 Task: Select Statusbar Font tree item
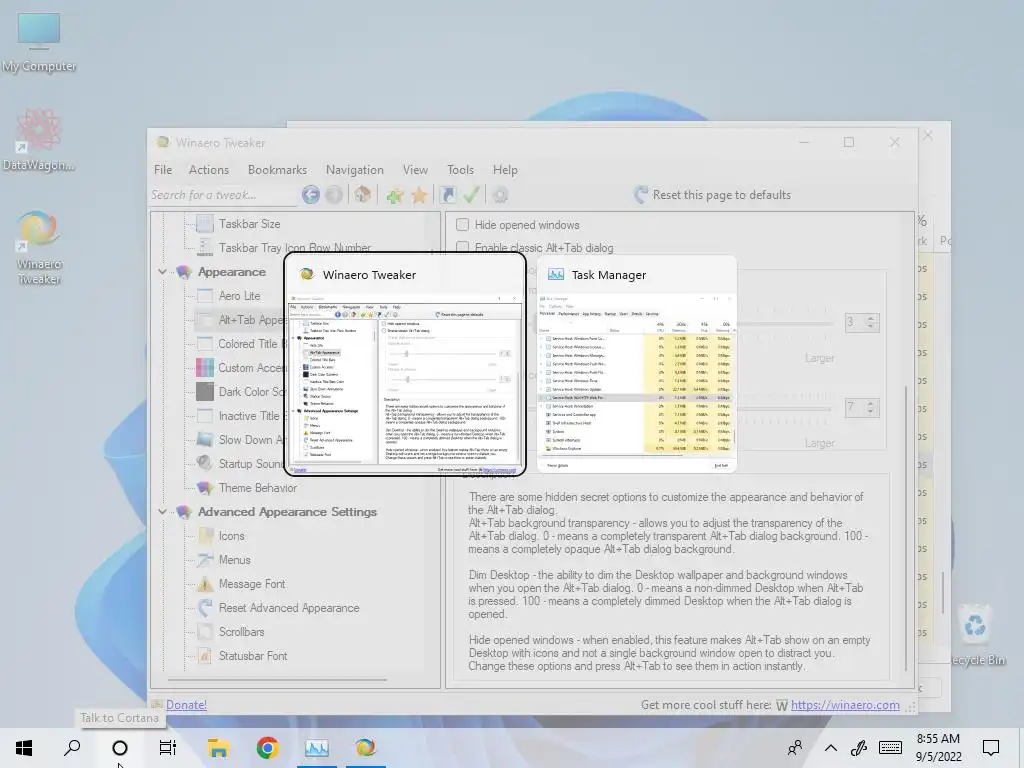[x=253, y=656]
